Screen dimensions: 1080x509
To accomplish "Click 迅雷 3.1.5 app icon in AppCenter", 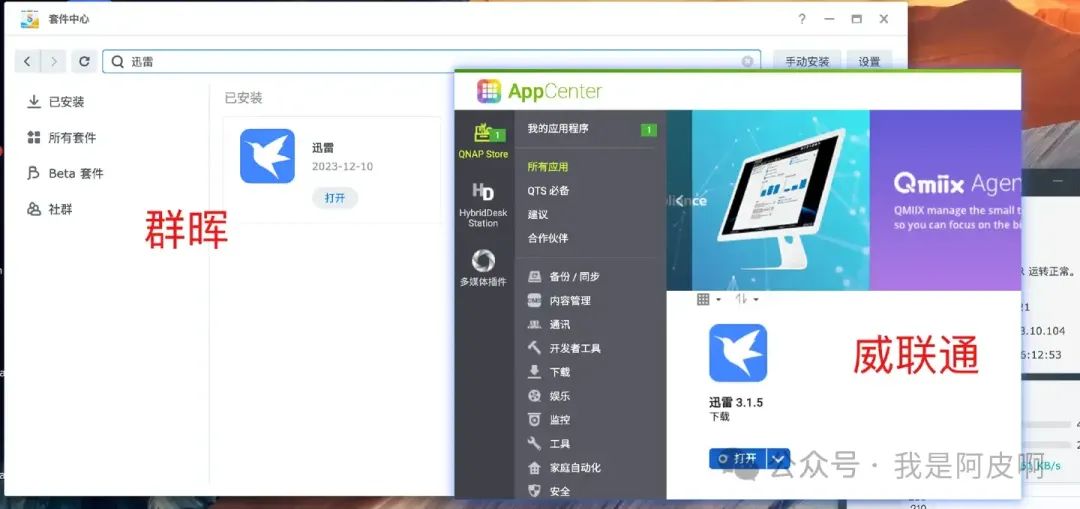I will coord(738,353).
